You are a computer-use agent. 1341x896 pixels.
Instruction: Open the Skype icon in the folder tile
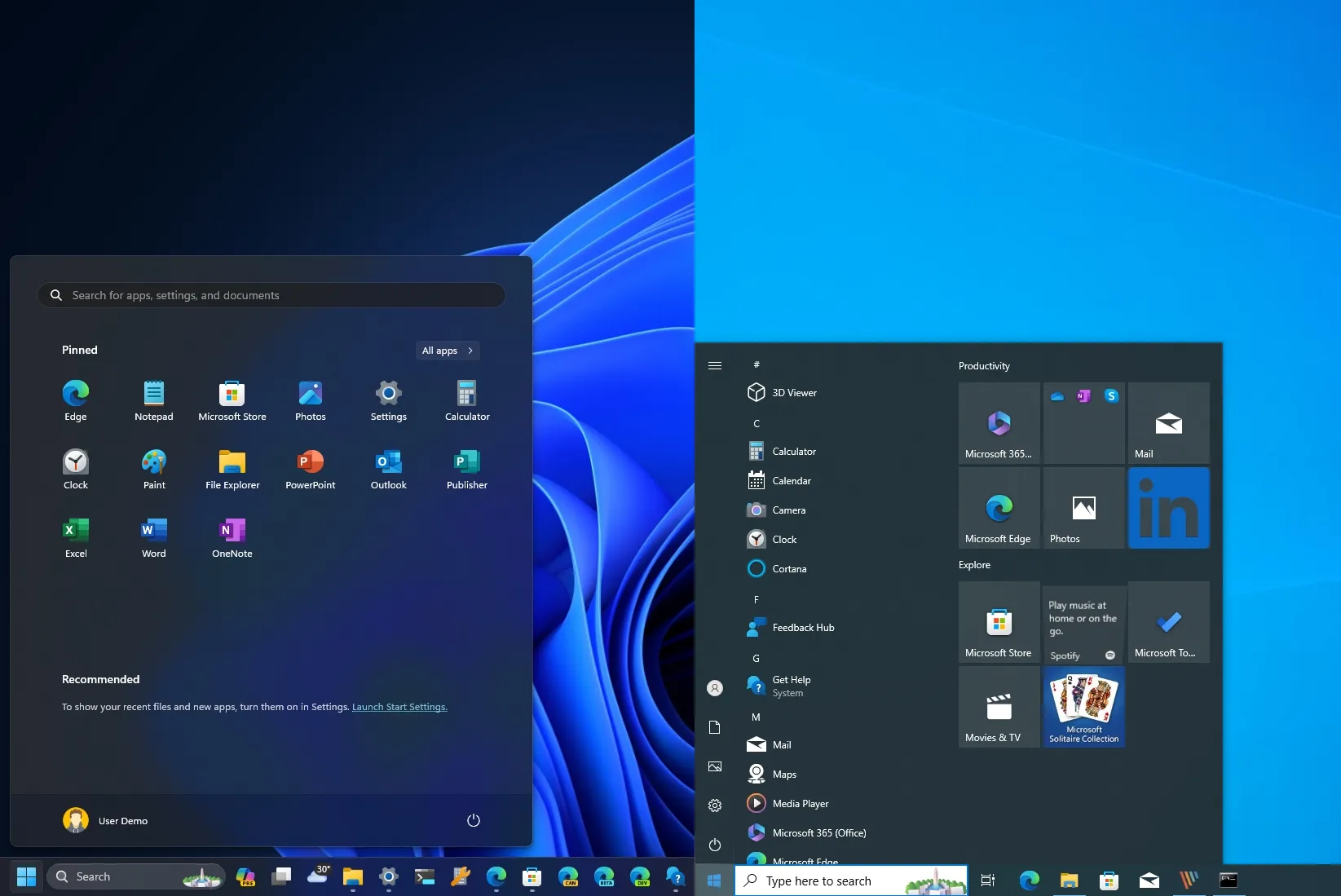(1111, 396)
